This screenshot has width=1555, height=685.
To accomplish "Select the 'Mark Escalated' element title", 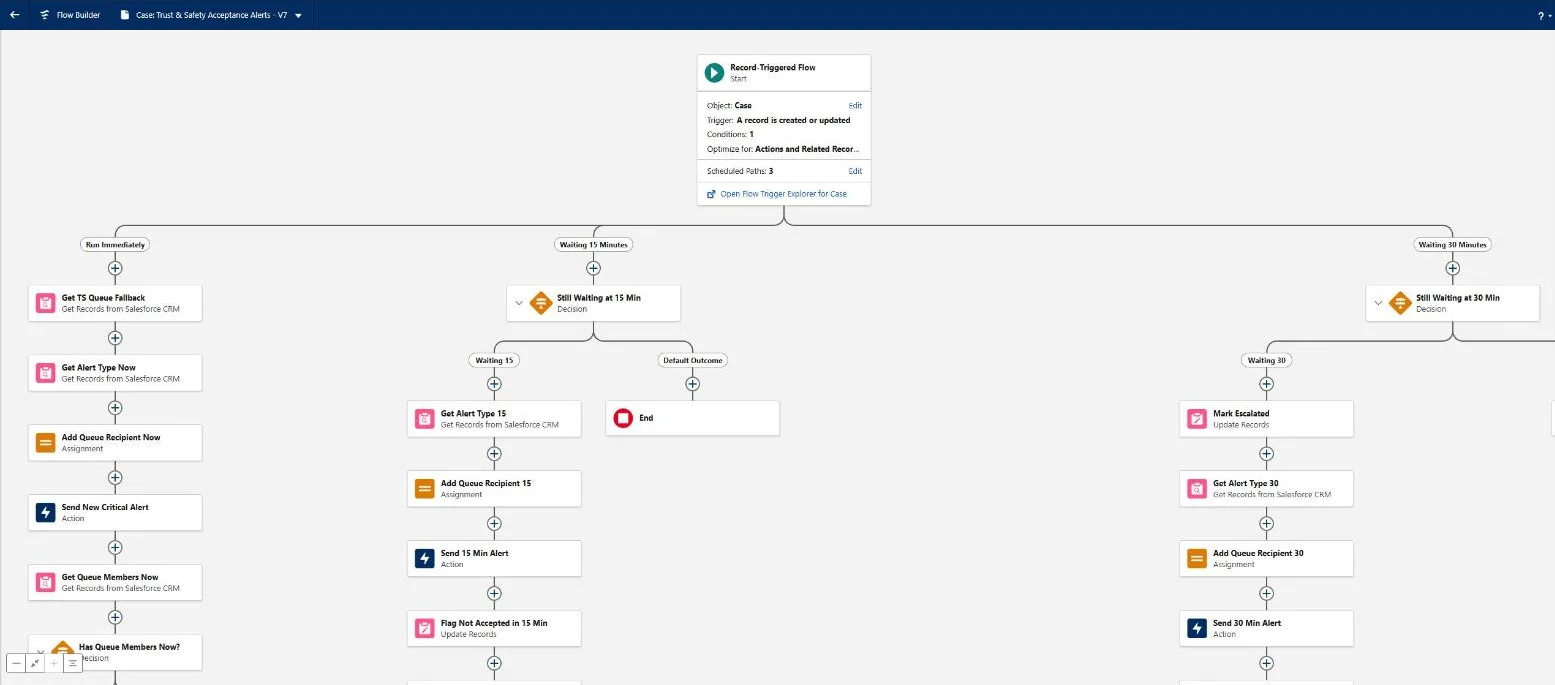I will click(x=1241, y=413).
